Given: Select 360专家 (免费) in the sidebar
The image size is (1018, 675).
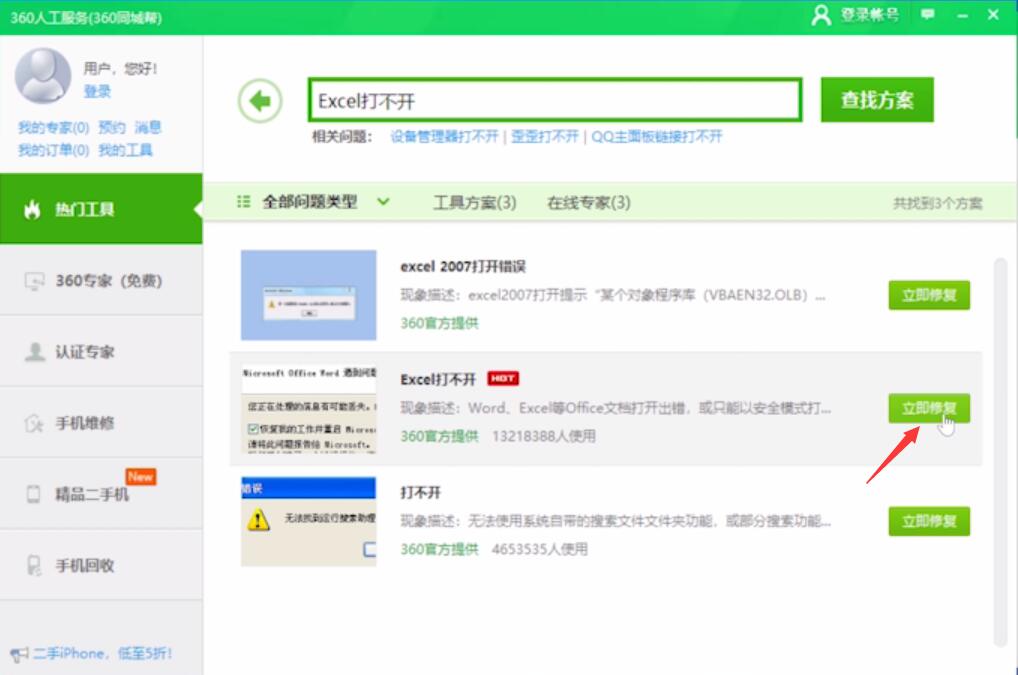Looking at the screenshot, I should (101, 280).
